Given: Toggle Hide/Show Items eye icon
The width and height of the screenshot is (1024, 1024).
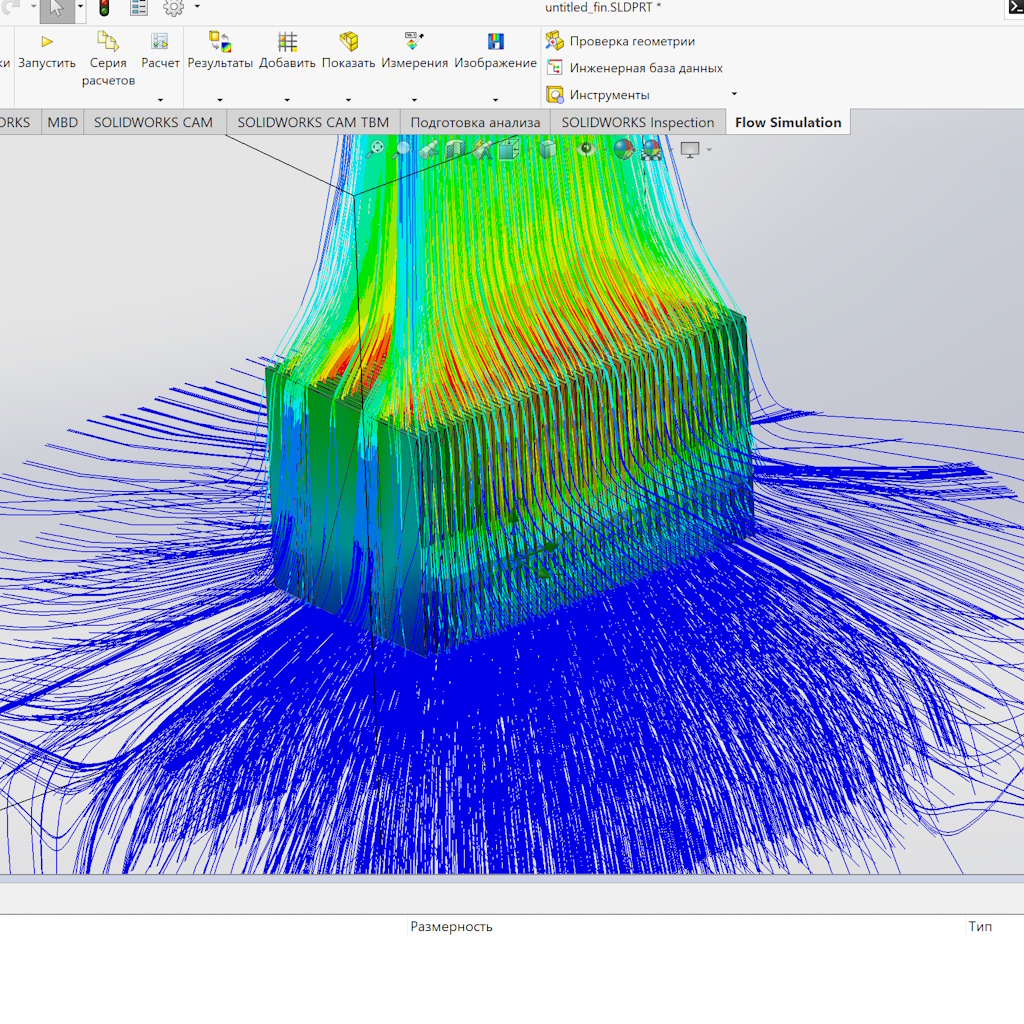Looking at the screenshot, I should (586, 149).
